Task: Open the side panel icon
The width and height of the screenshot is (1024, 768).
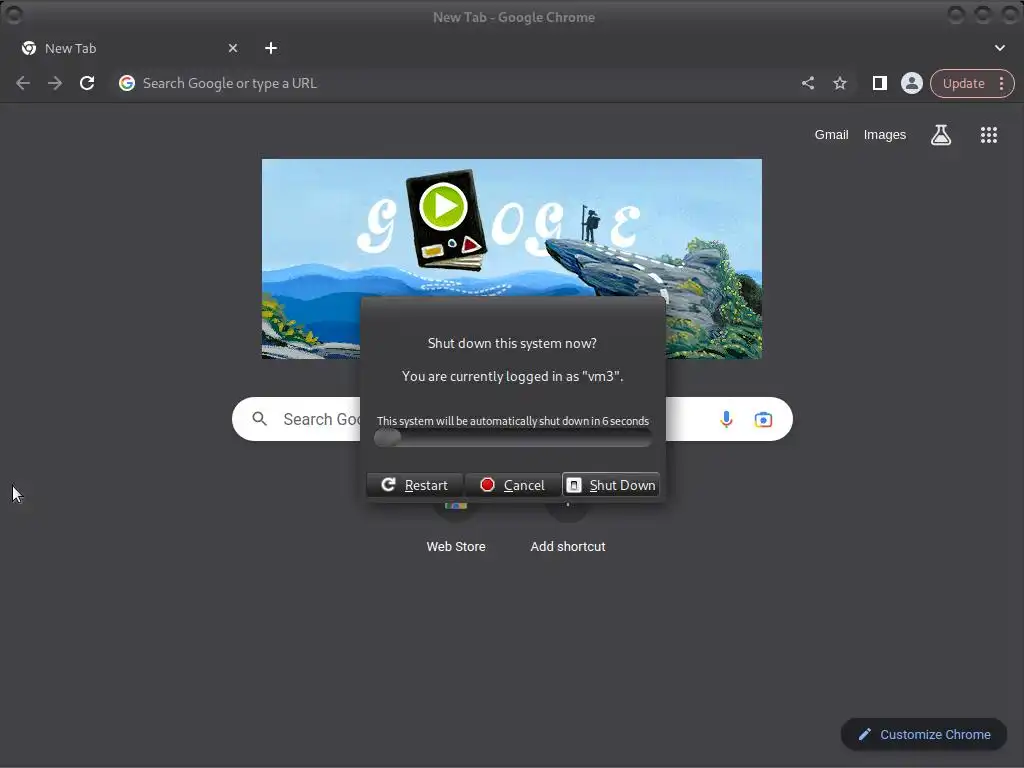Action: pyautogui.click(x=880, y=83)
